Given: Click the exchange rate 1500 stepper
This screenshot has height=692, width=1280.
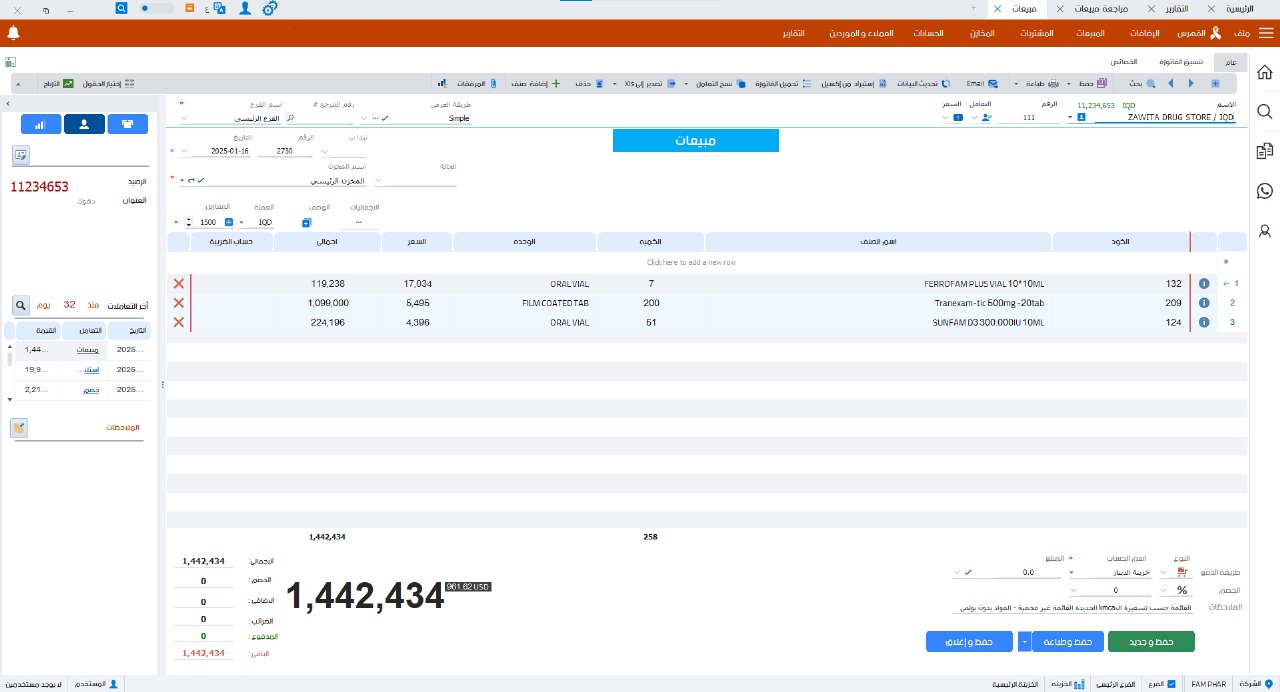Looking at the screenshot, I should click(x=189, y=222).
